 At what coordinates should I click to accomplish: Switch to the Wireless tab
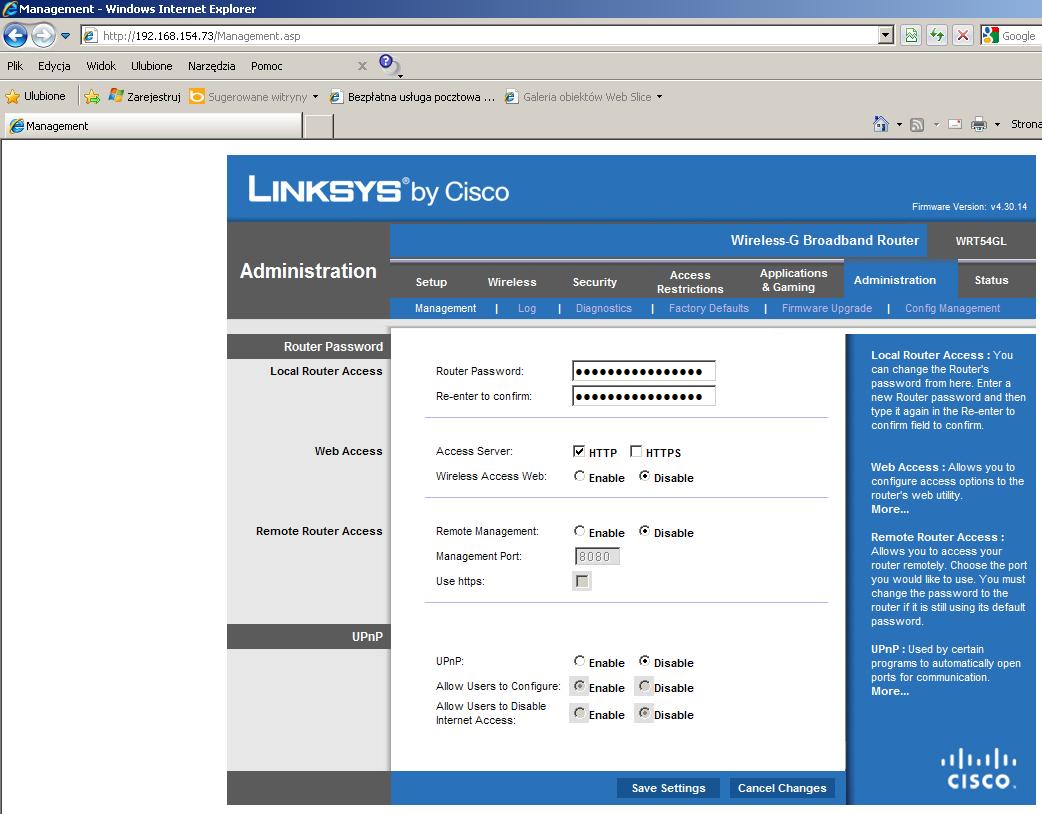point(512,282)
